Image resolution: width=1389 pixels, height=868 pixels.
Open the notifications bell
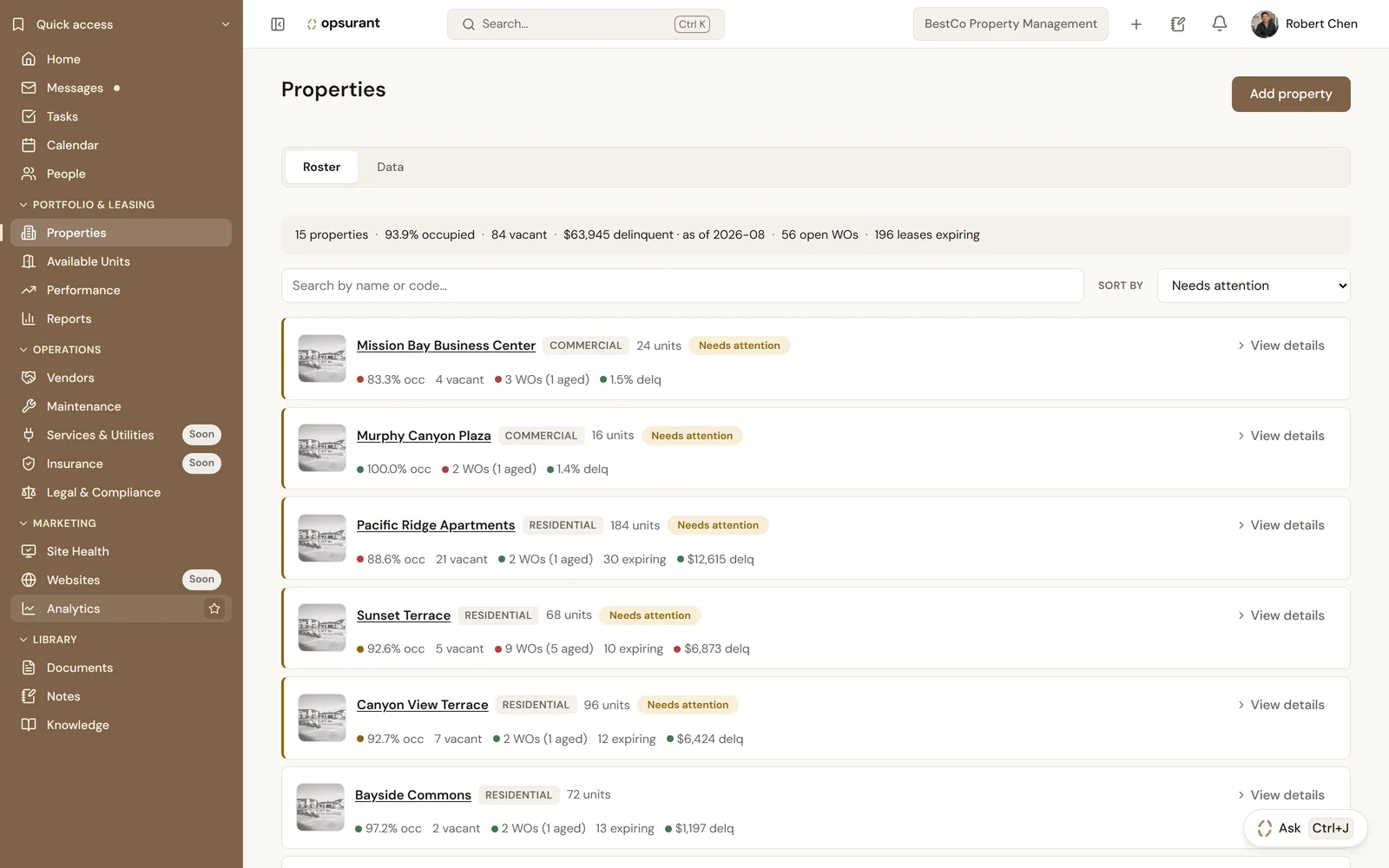point(1220,24)
